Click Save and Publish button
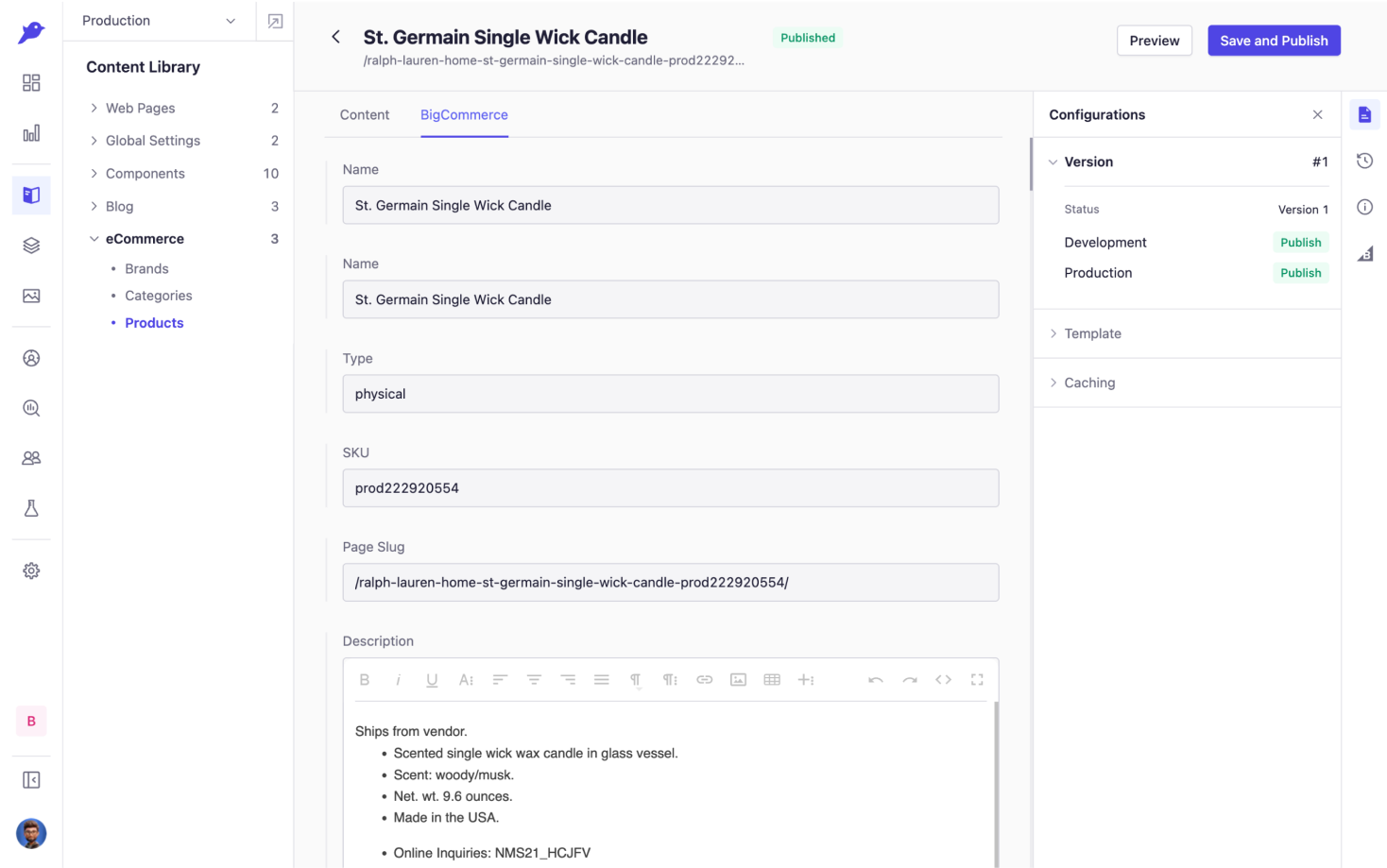This screenshot has width=1387, height=868. [x=1274, y=41]
